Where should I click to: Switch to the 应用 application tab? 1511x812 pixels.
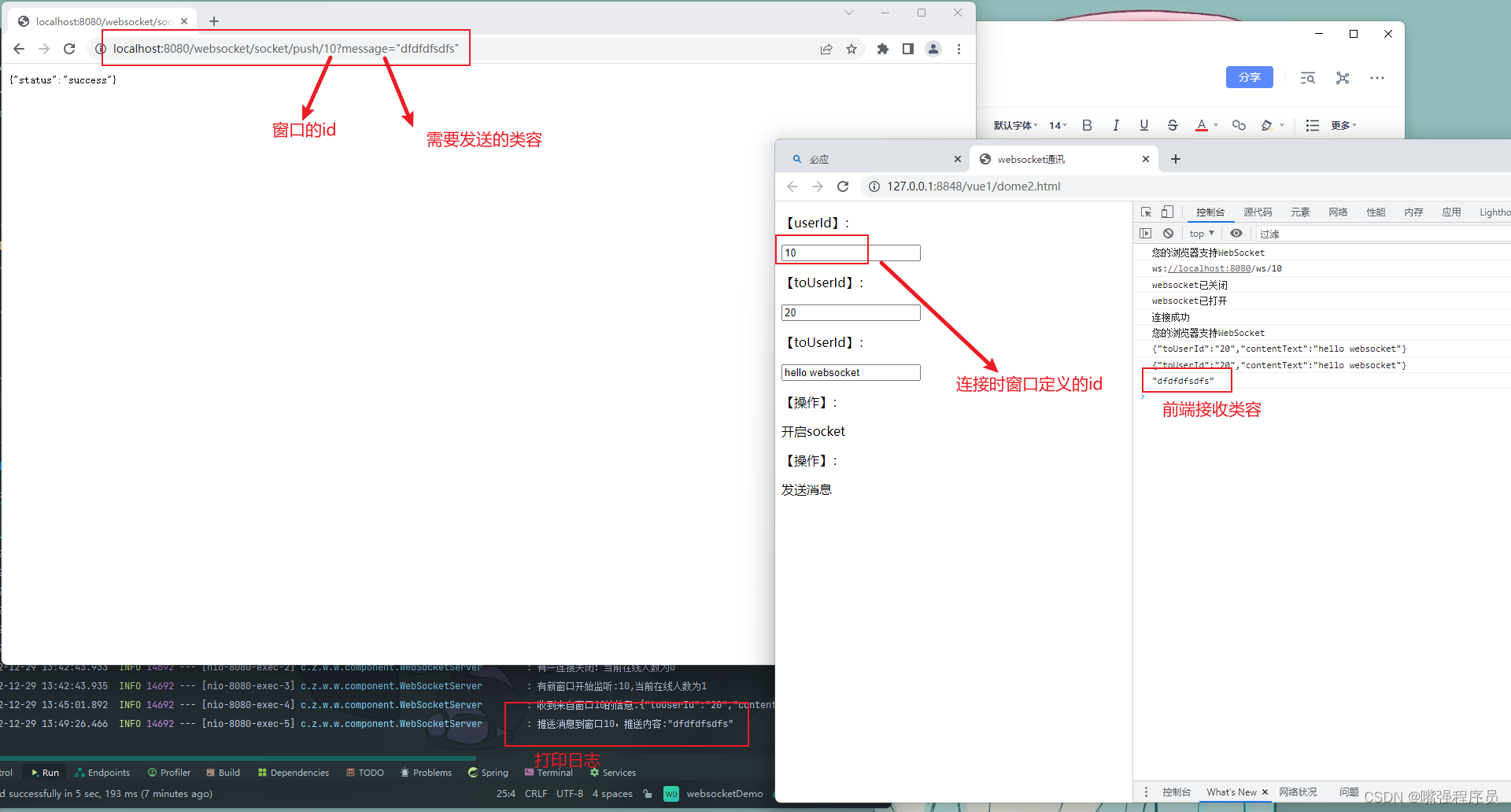1451,212
